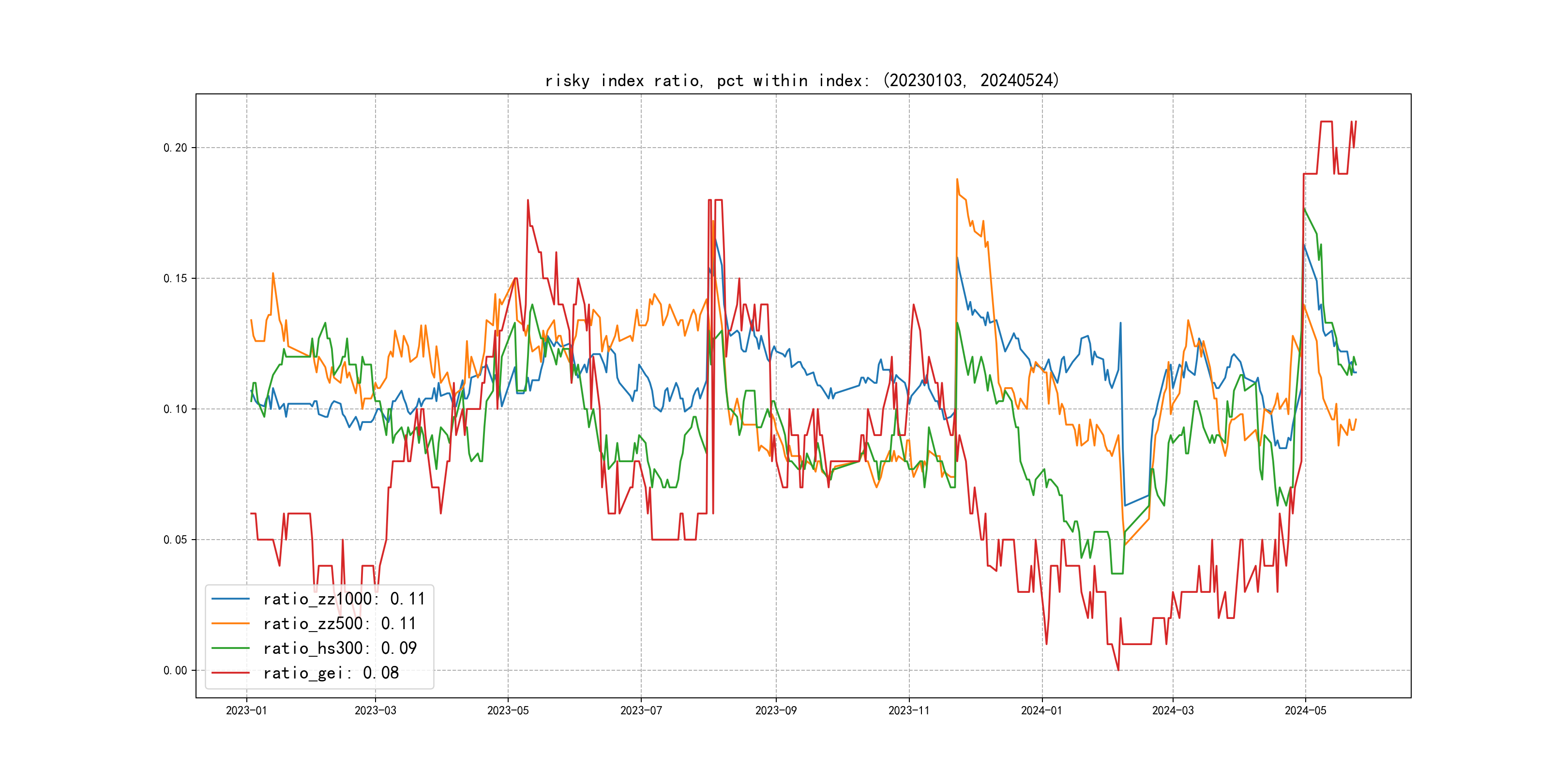Click the 0.00 y-axis tick label
Viewport: 1568px width, 784px height.
(175, 671)
